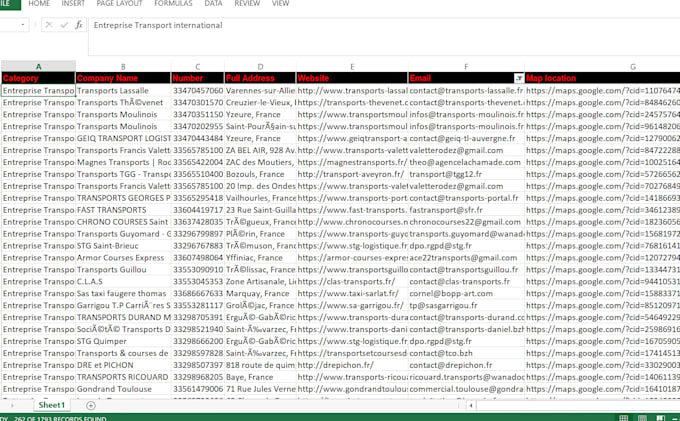Click the Cancel (X) formula bar icon

click(x=49, y=25)
